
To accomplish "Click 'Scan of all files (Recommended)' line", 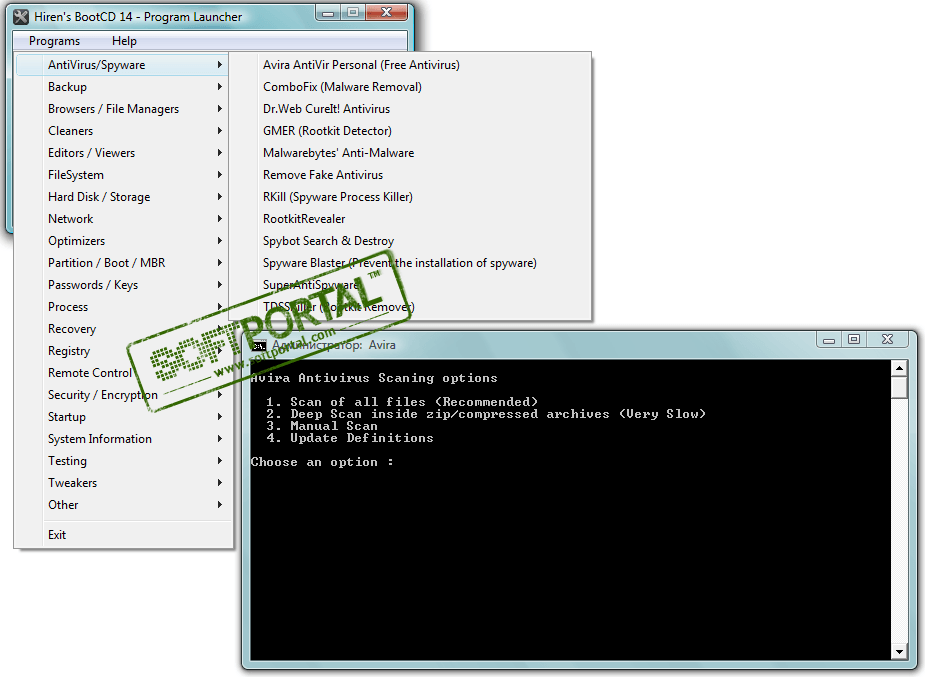I will coord(402,402).
